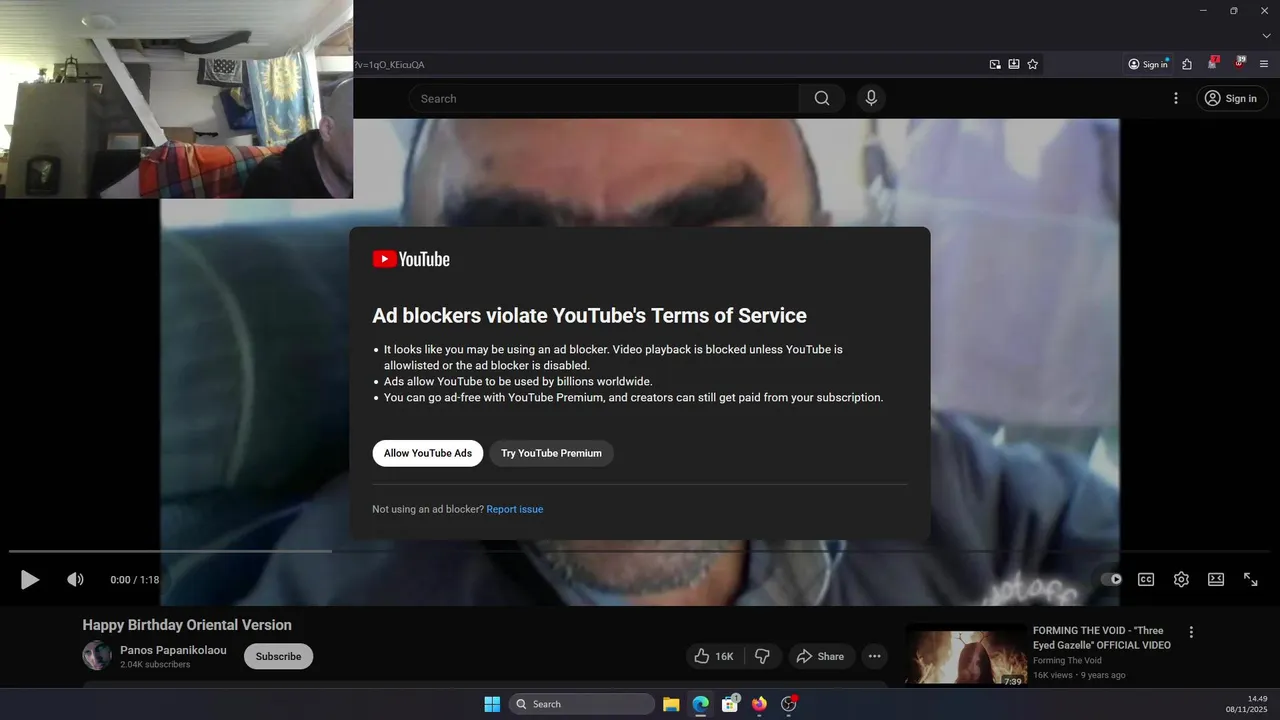
Task: Open the browser extensions puzzle icon
Action: (1187, 64)
